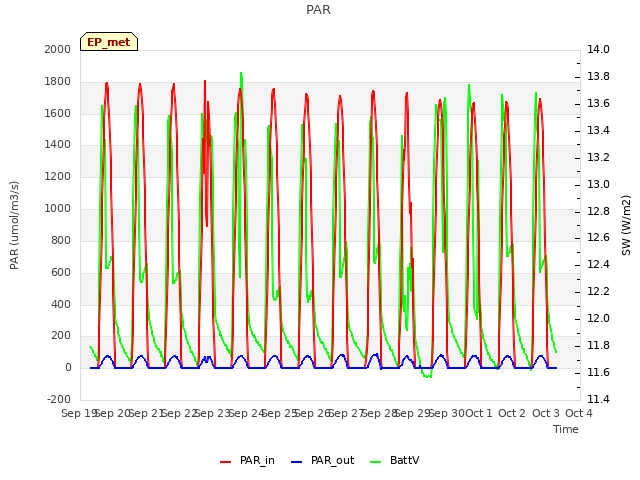
Task: Toggle the PAR_out legend entry
Action: [322, 460]
